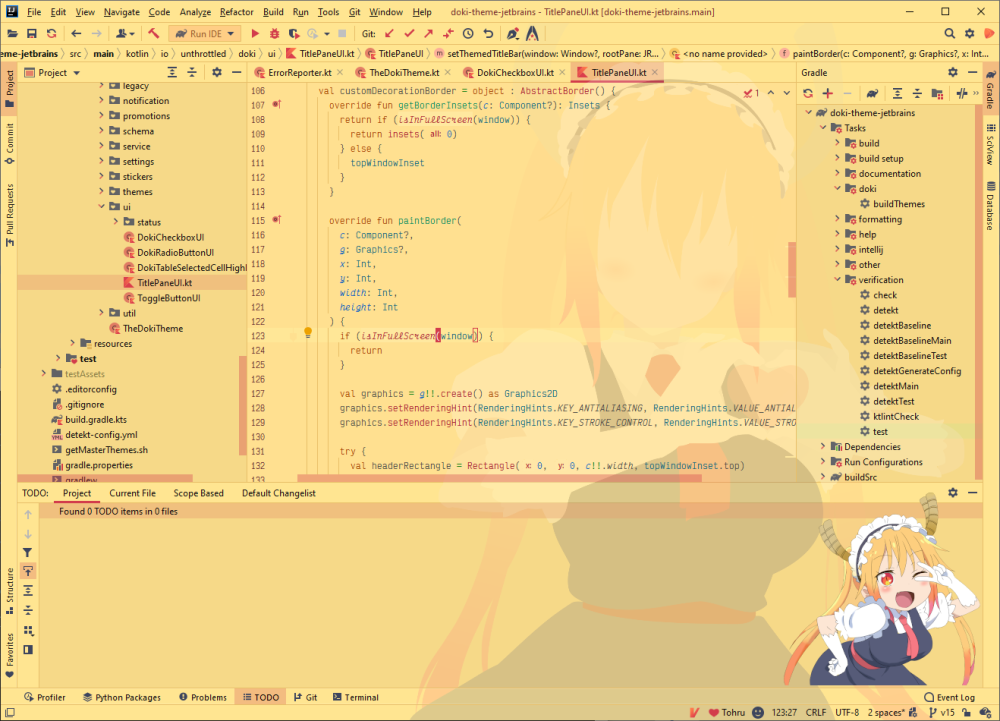Collapse all in the Gradle panel
Screen dimensions: 1000x721
[917, 94]
